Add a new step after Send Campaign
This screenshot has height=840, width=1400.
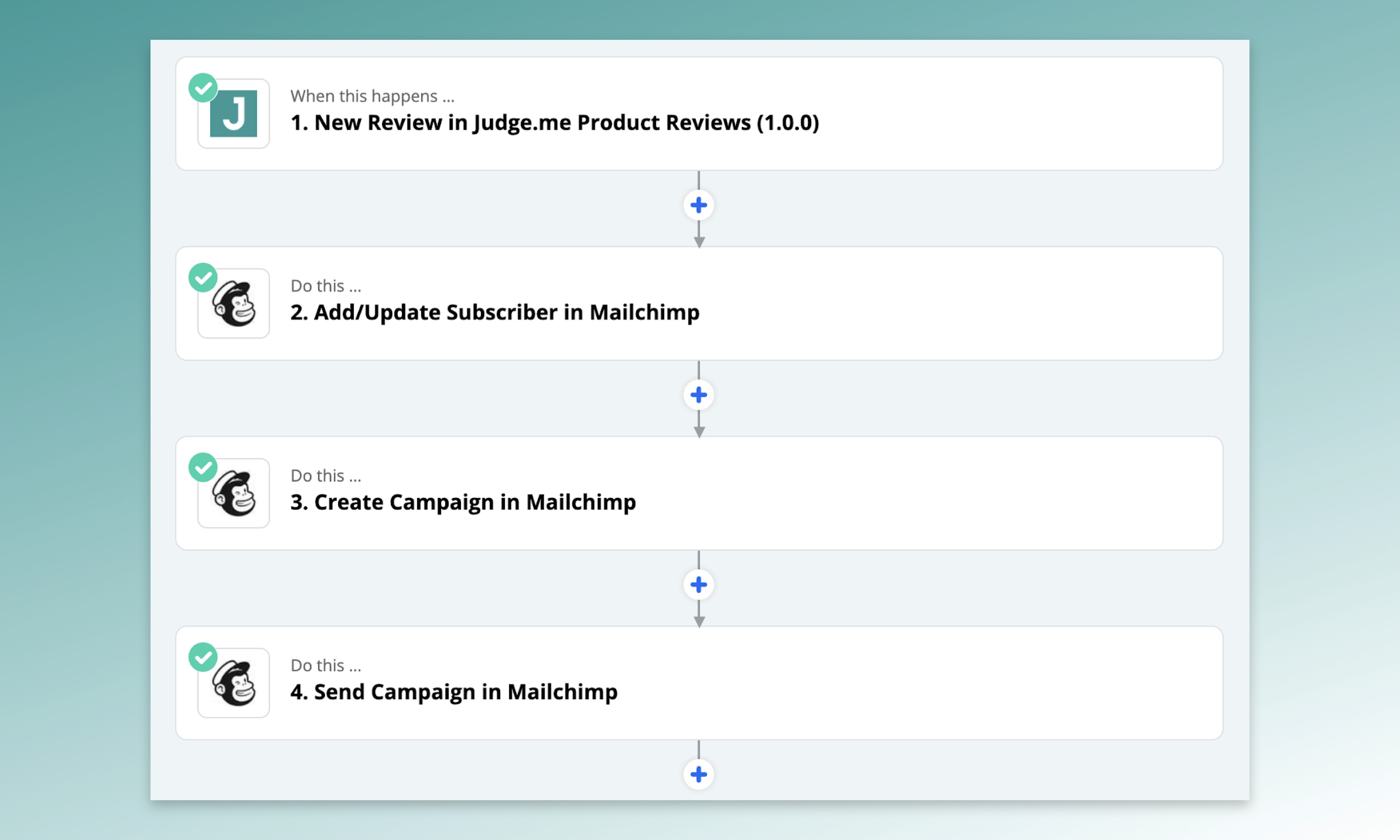tap(699, 774)
